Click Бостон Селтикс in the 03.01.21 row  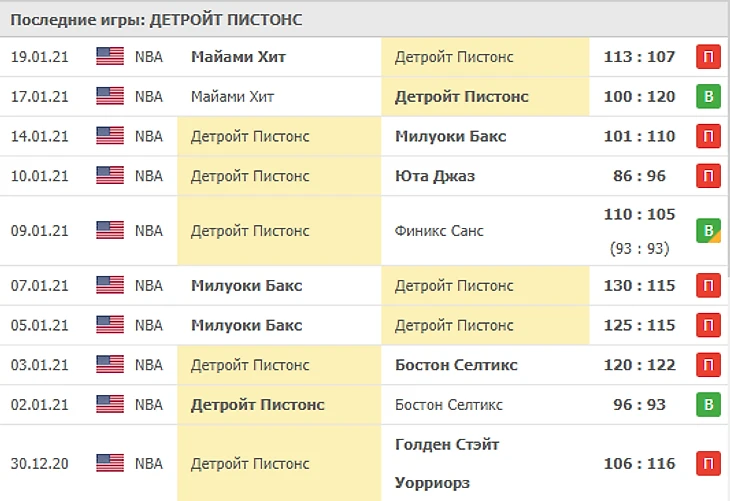click(x=456, y=365)
